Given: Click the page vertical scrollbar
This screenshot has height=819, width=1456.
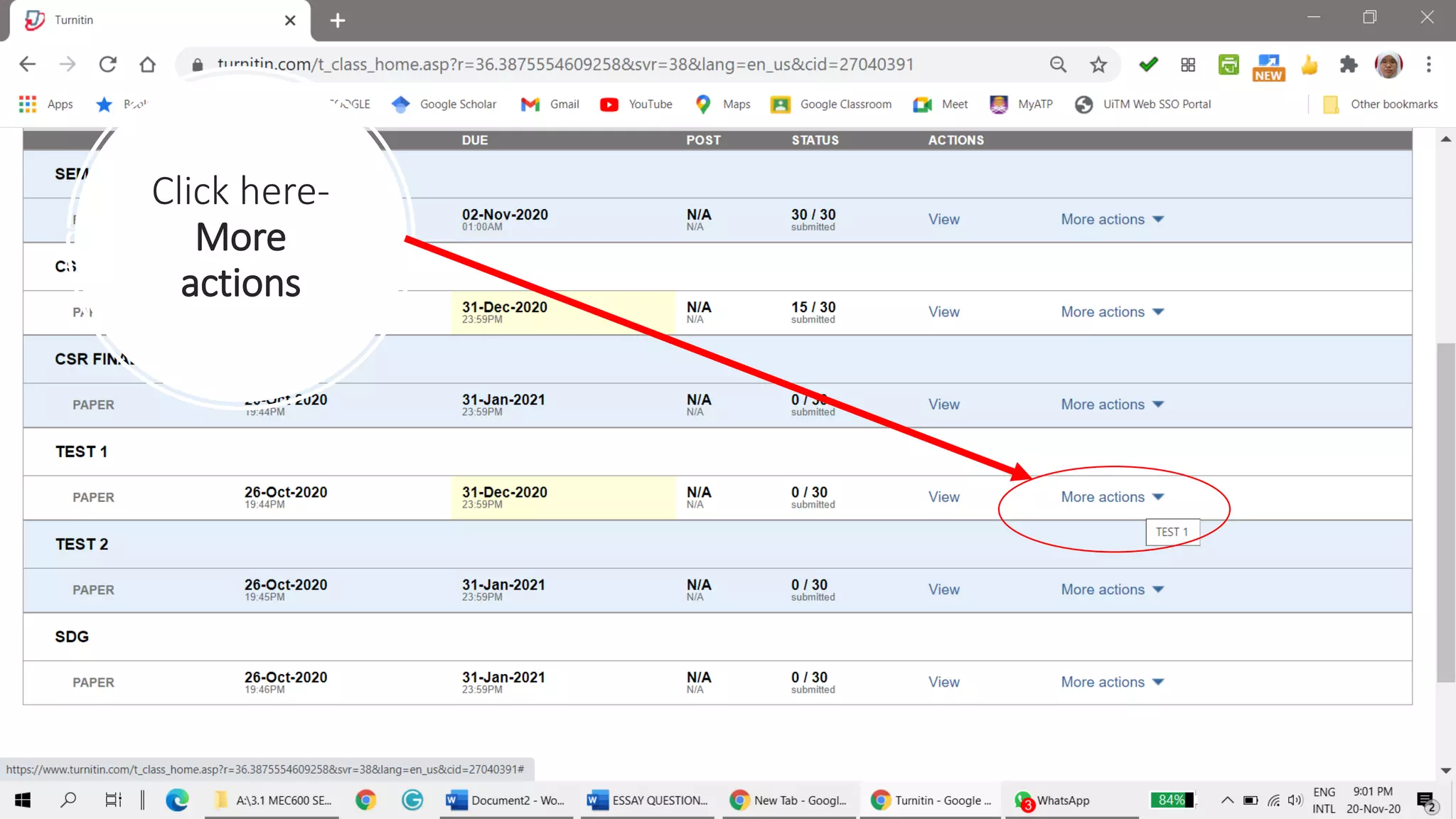Looking at the screenshot, I should tap(1445, 512).
